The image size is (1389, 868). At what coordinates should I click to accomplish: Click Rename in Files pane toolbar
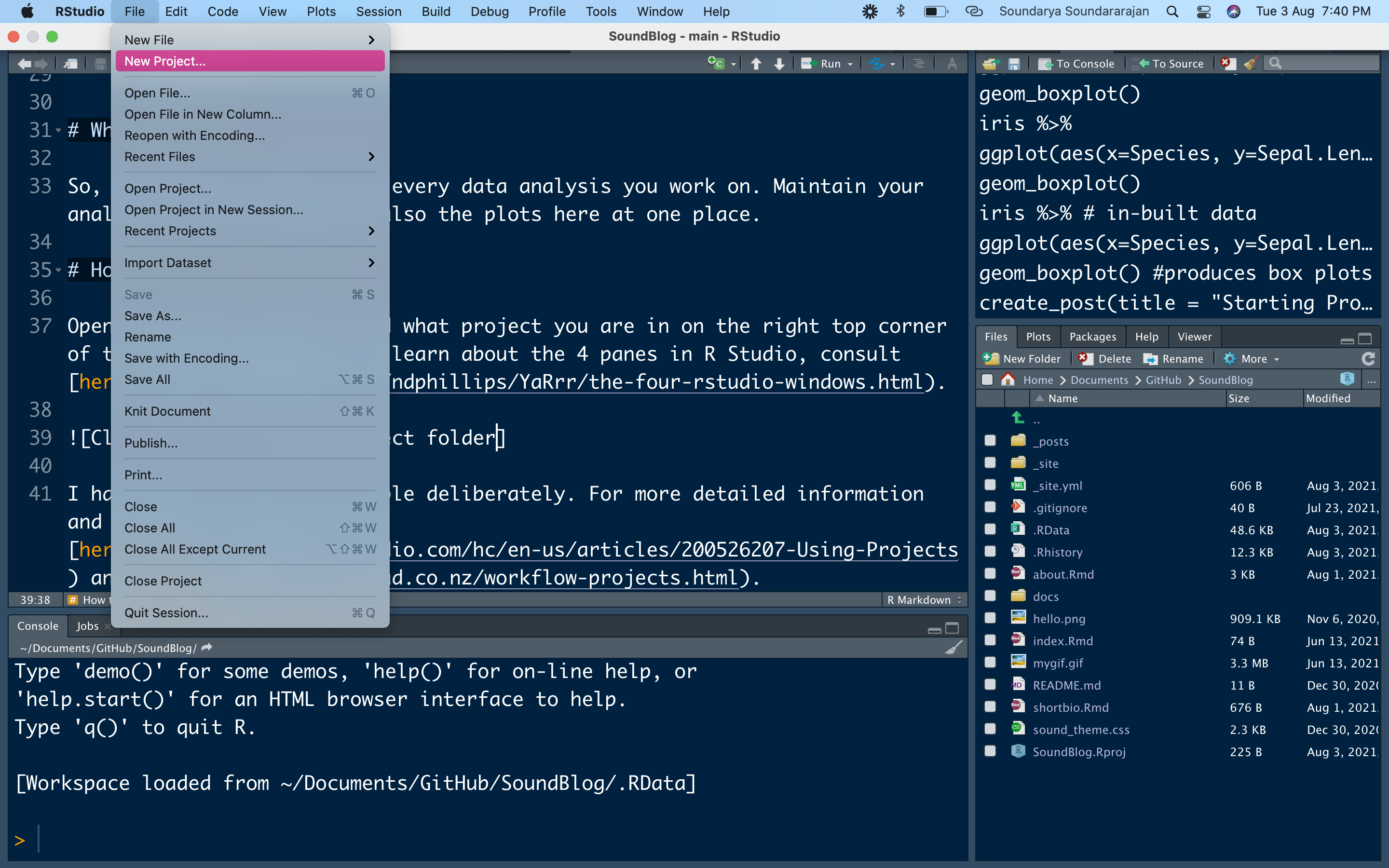(1173, 359)
